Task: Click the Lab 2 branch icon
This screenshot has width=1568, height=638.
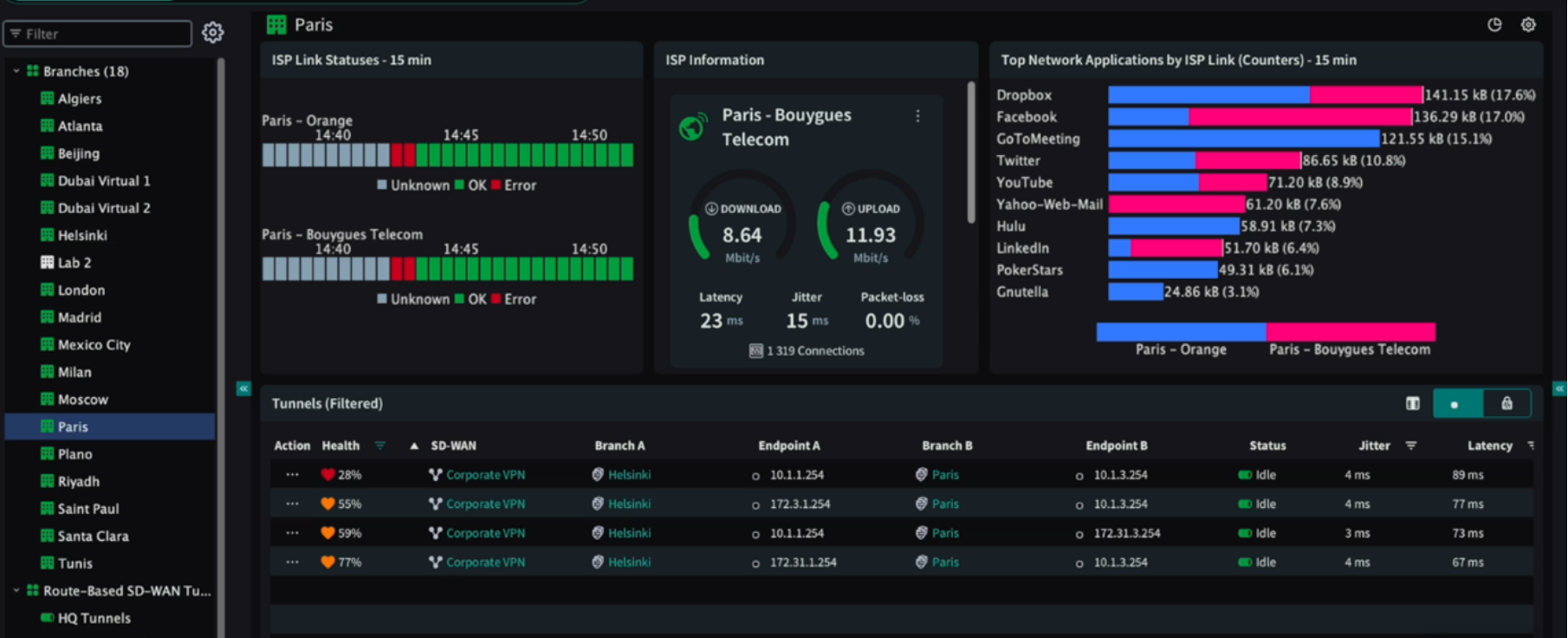Action: point(48,263)
